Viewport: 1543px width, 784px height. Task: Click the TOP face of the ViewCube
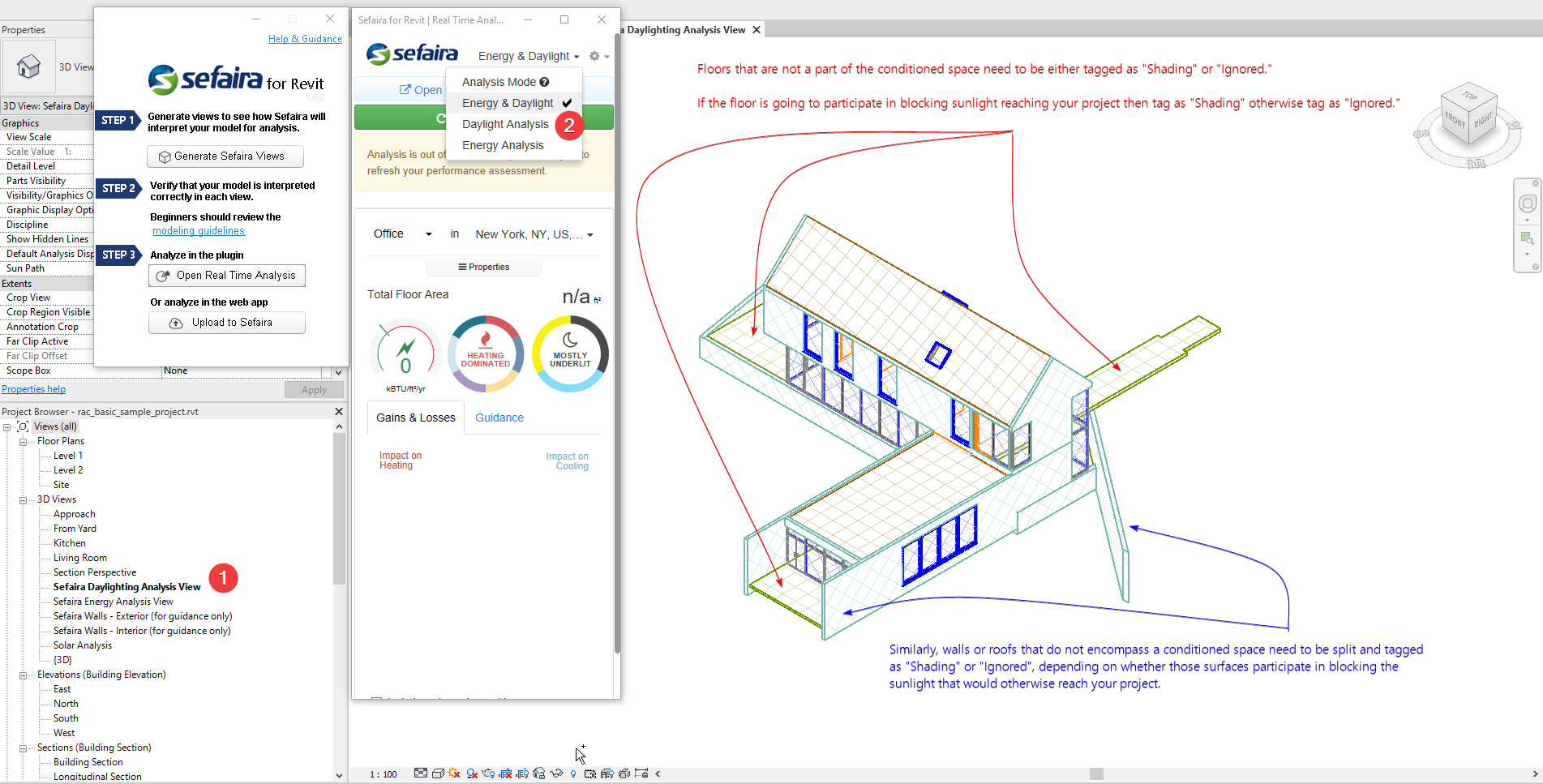pyautogui.click(x=1469, y=96)
